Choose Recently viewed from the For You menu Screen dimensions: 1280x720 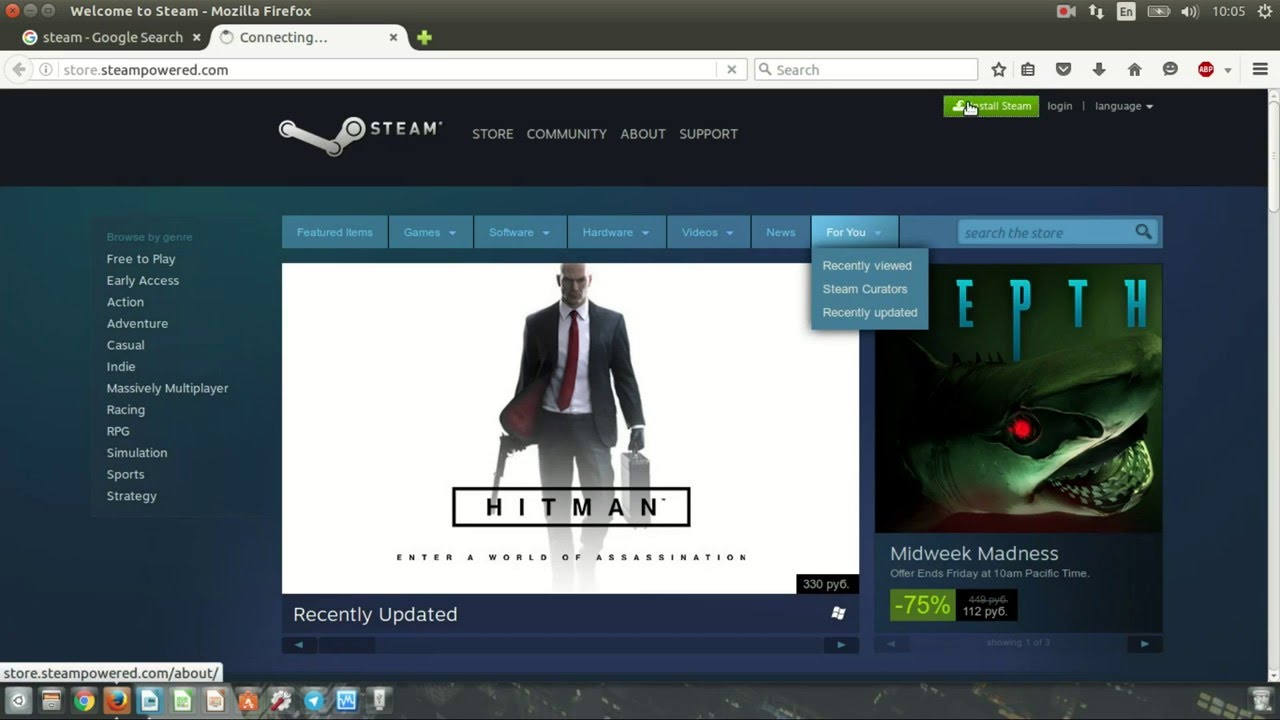coord(867,266)
